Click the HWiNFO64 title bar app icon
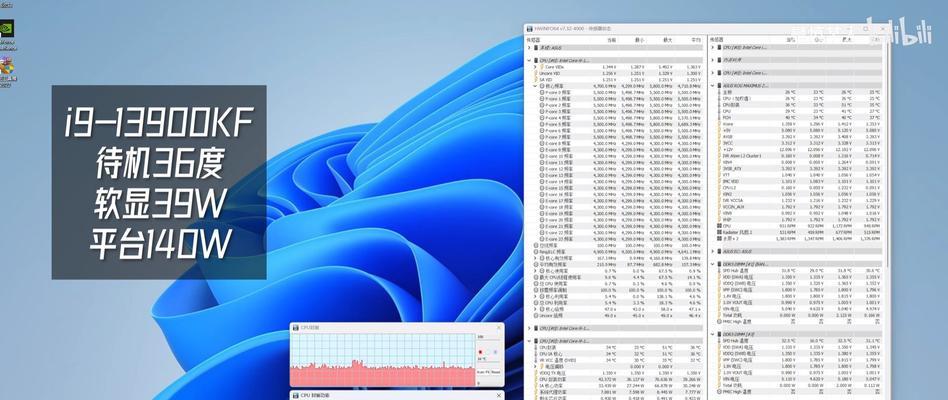 coord(529,28)
